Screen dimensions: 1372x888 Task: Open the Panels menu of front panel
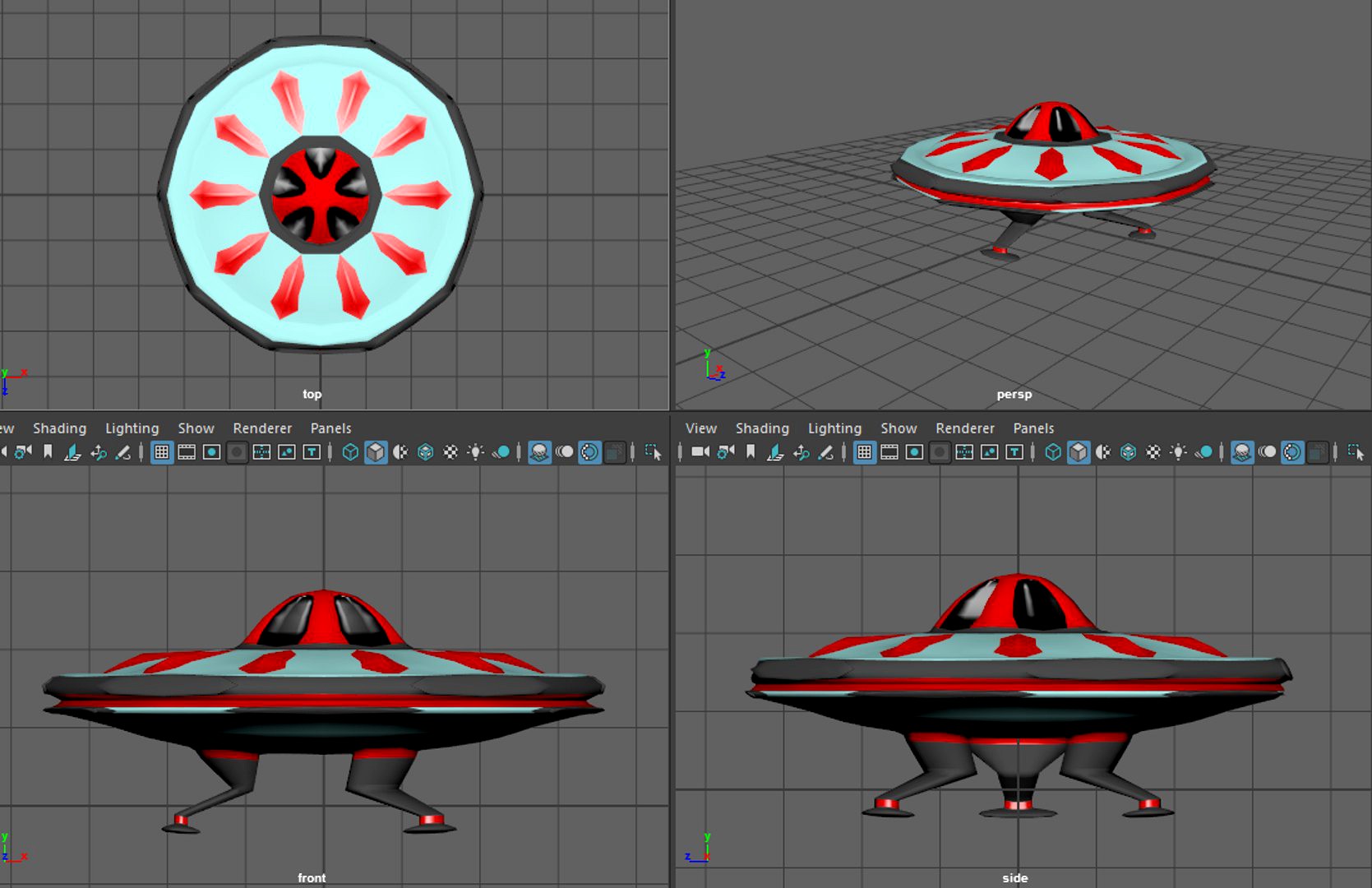(x=330, y=428)
